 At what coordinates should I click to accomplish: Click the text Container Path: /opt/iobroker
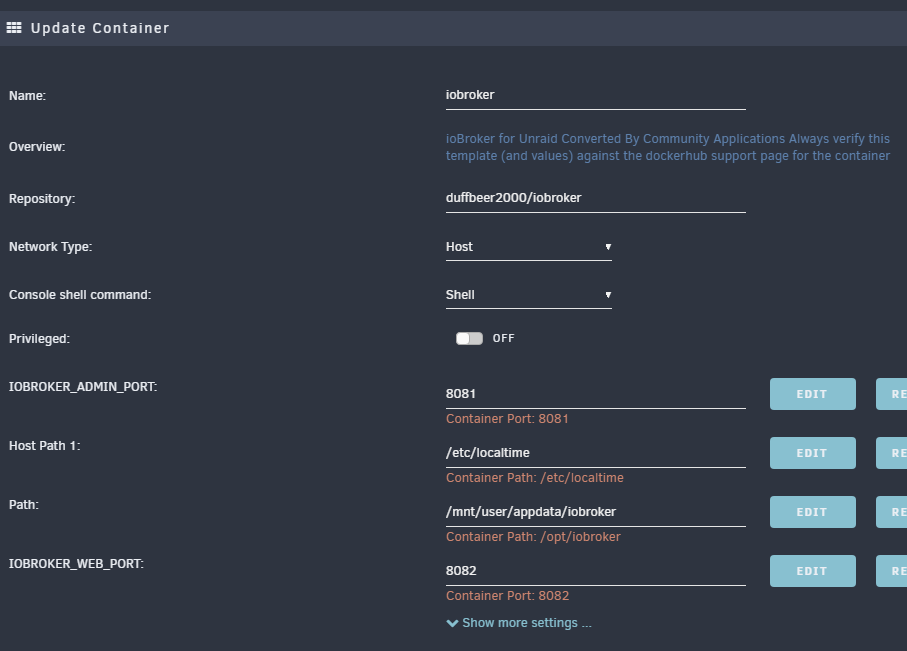(533, 537)
